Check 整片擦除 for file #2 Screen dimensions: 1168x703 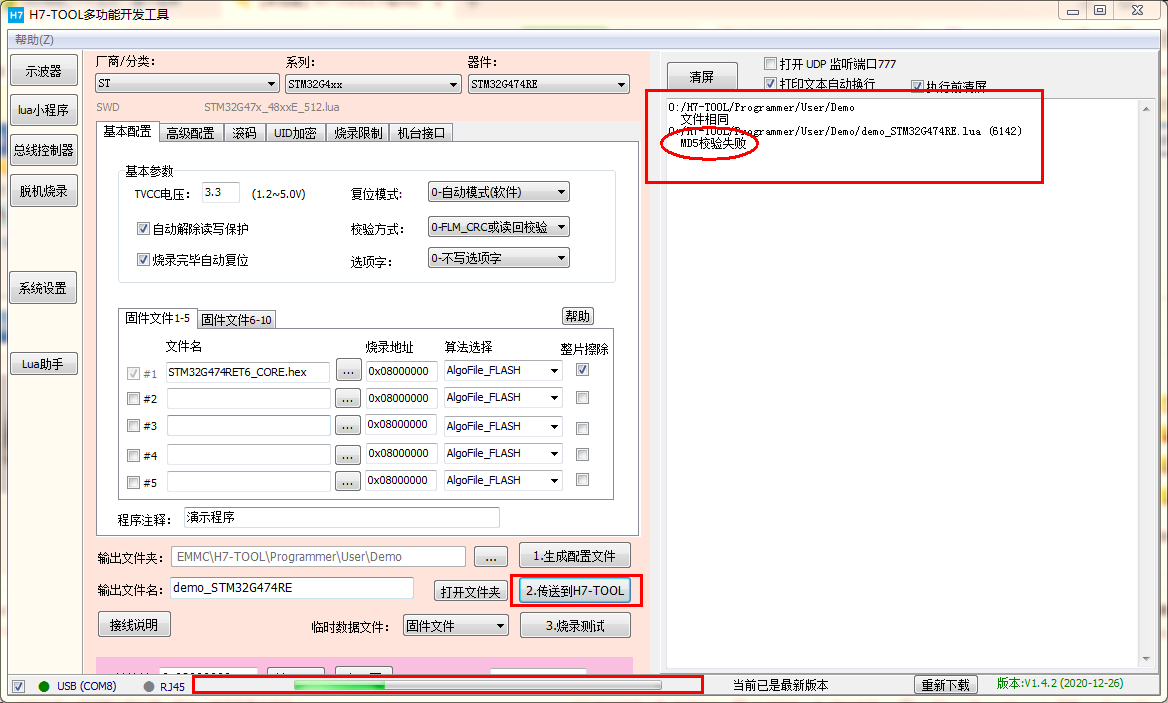[583, 398]
